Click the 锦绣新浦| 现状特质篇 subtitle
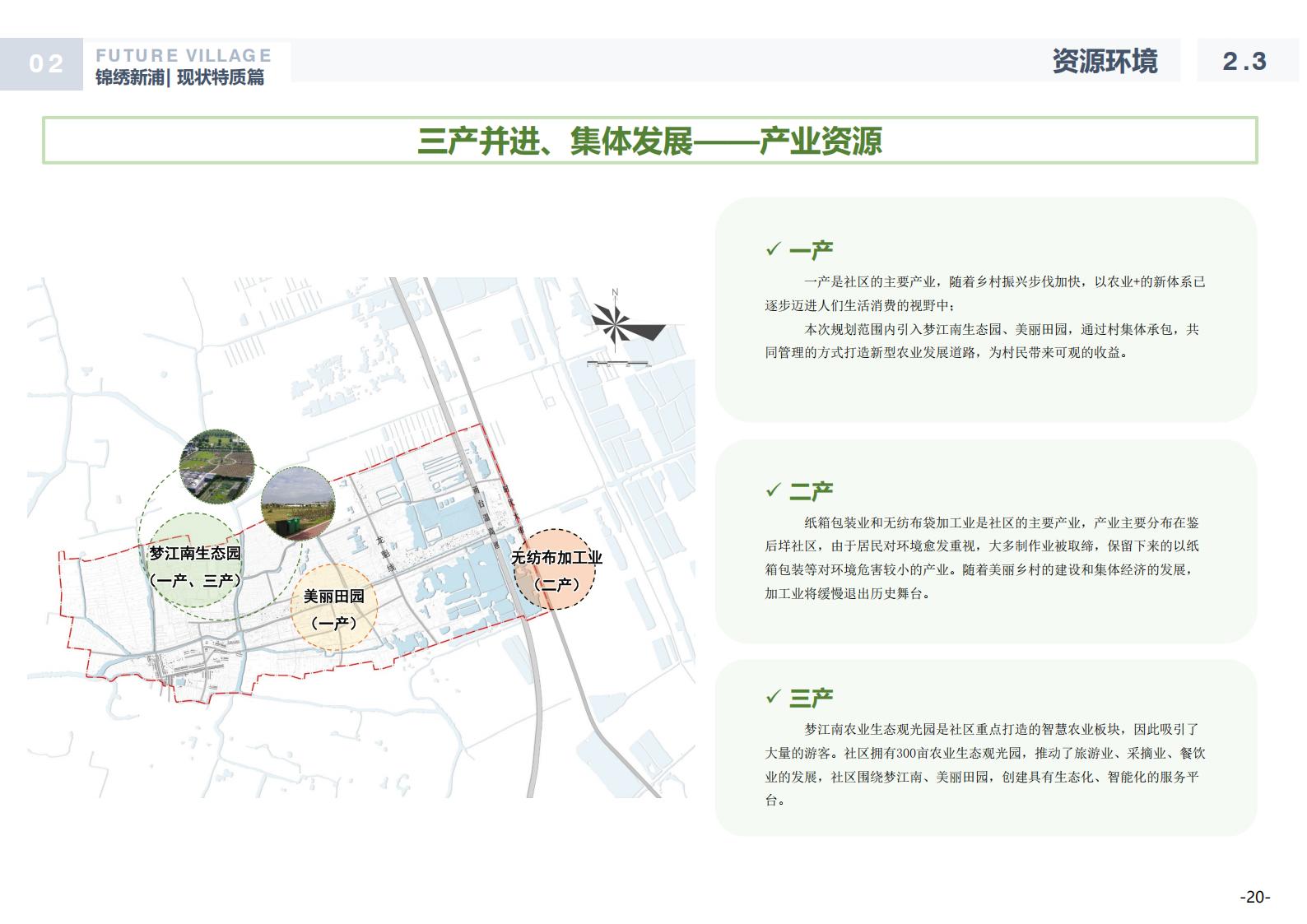 180,77
